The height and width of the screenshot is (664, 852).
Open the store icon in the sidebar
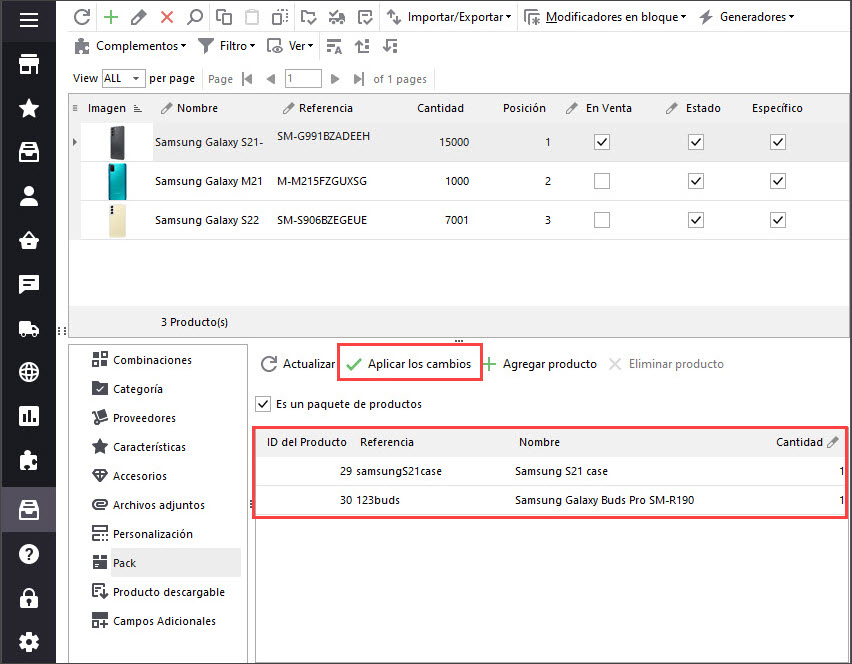click(29, 64)
